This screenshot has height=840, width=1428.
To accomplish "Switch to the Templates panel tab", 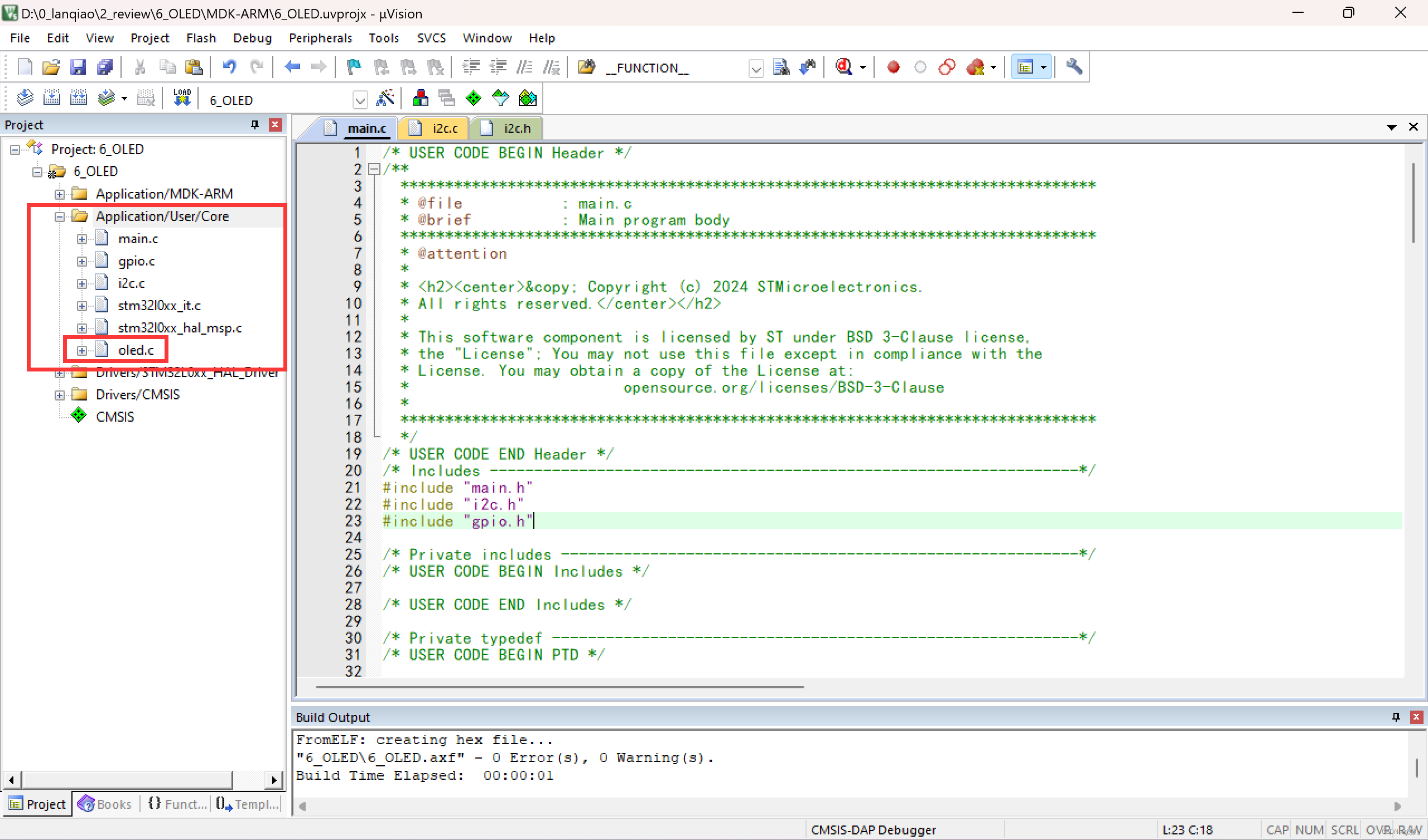I will (247, 804).
